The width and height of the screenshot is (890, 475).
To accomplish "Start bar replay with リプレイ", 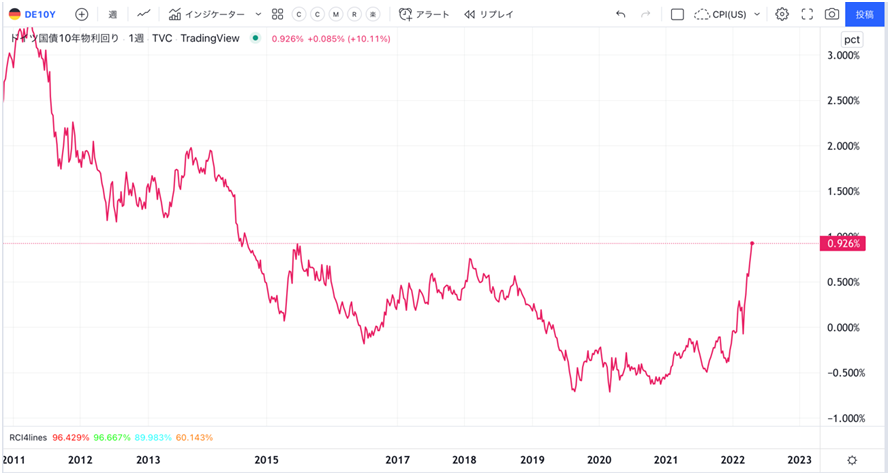I will tap(489, 14).
